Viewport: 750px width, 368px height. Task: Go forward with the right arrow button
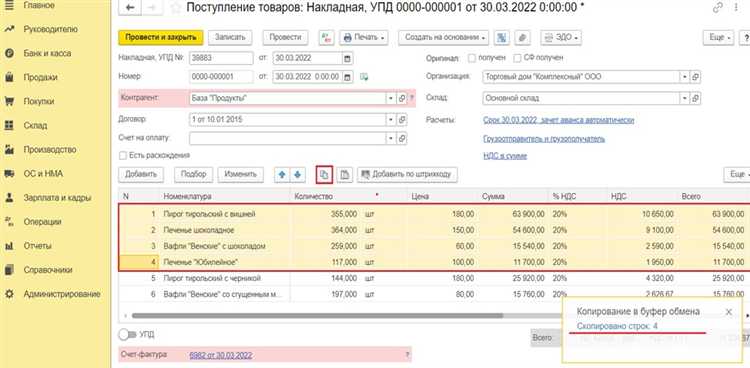pos(153,8)
